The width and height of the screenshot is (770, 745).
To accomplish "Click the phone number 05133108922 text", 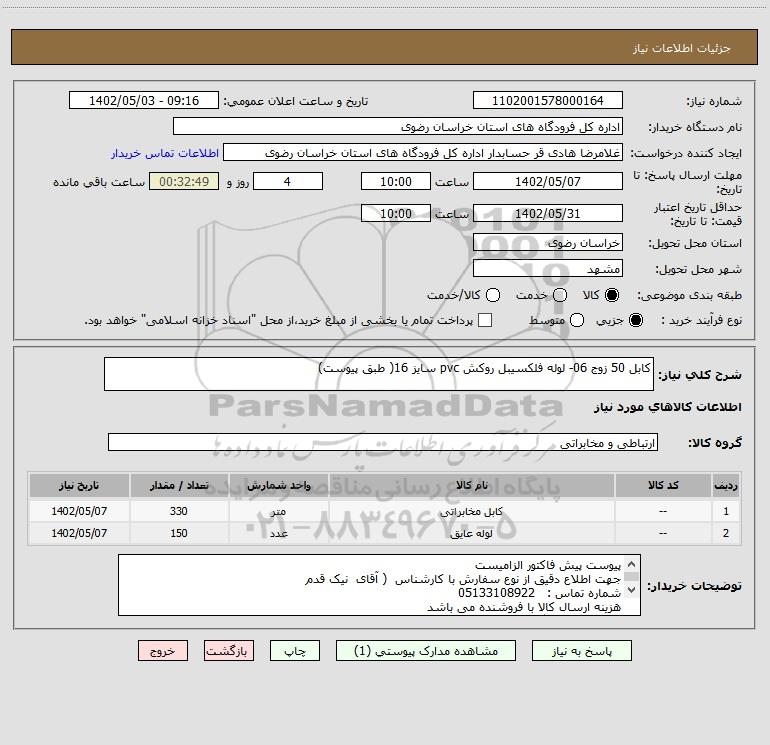I will [496, 593].
